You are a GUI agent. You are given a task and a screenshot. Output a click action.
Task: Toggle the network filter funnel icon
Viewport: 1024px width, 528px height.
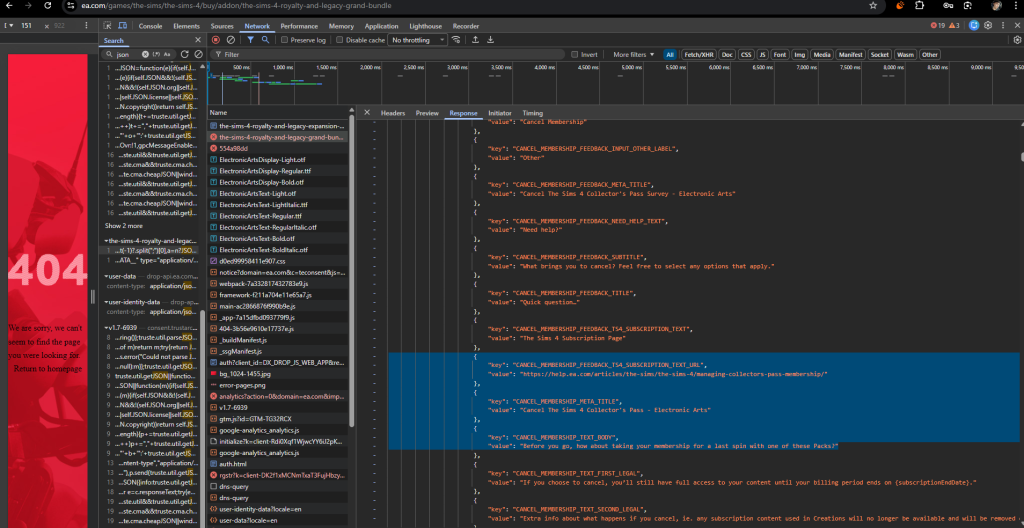(250, 40)
